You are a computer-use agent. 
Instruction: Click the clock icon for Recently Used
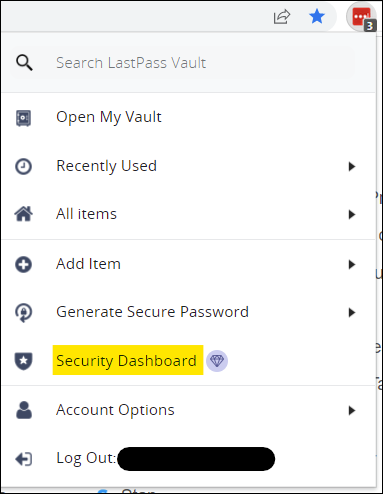click(x=23, y=166)
